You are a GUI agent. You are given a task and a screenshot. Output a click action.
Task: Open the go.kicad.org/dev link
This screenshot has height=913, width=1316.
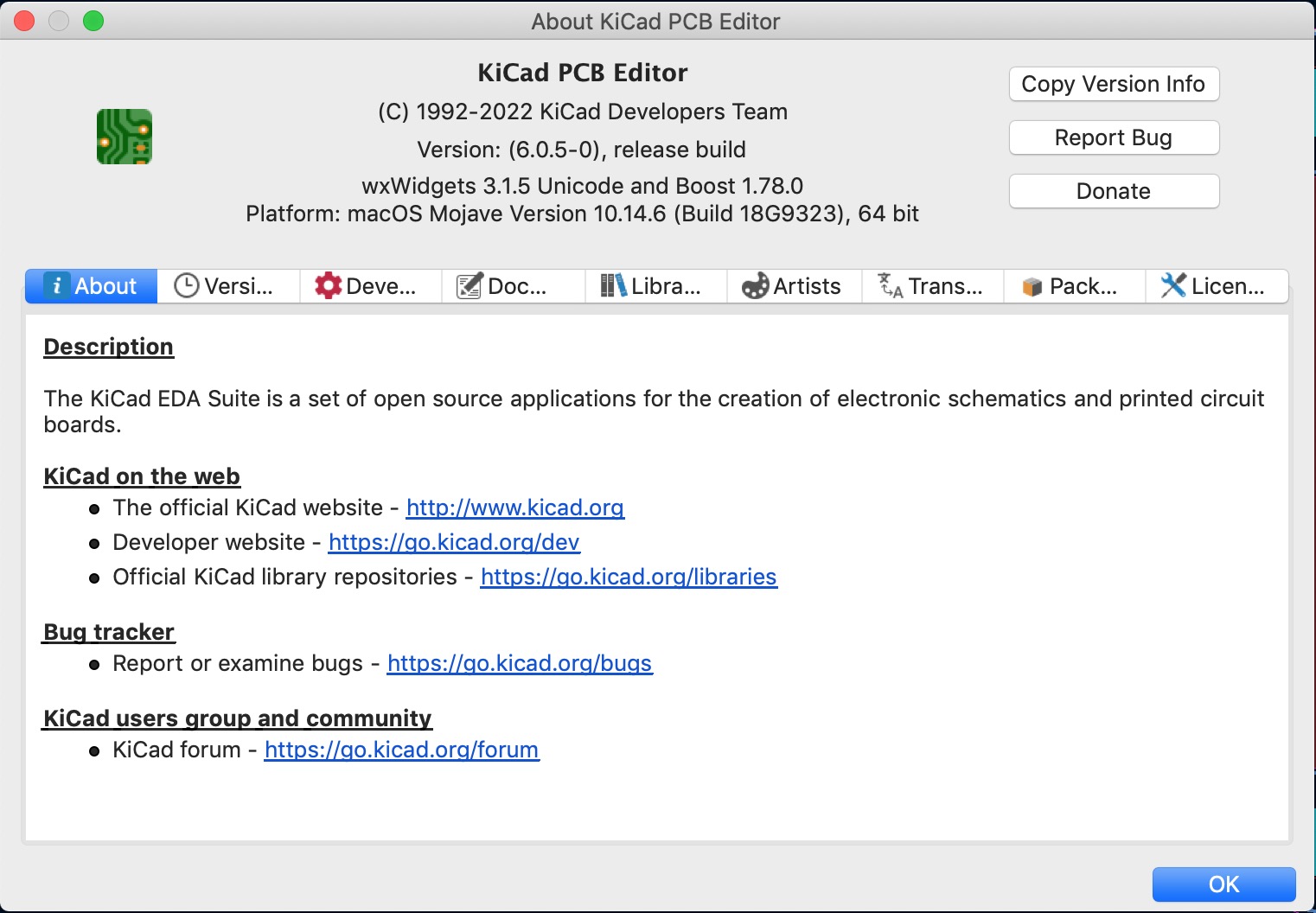pyautogui.click(x=454, y=542)
